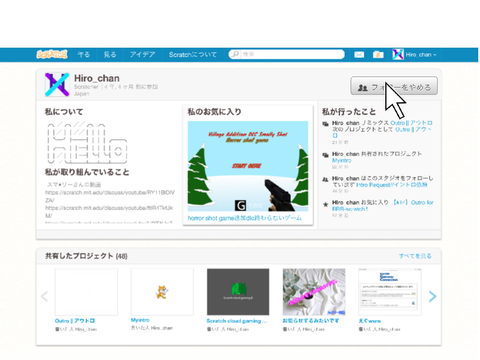Click Hiro_chan's large profile avatar
The height and width of the screenshot is (360, 480).
(57, 85)
